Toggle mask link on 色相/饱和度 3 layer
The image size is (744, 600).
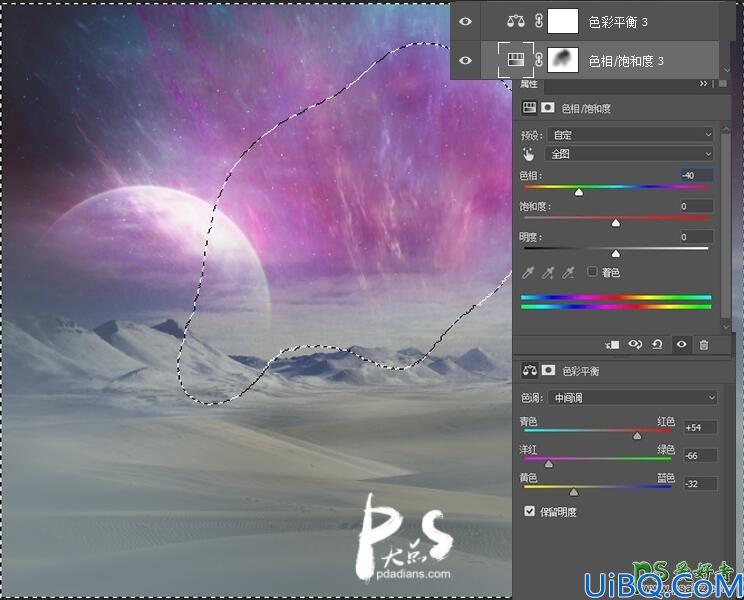(x=539, y=60)
